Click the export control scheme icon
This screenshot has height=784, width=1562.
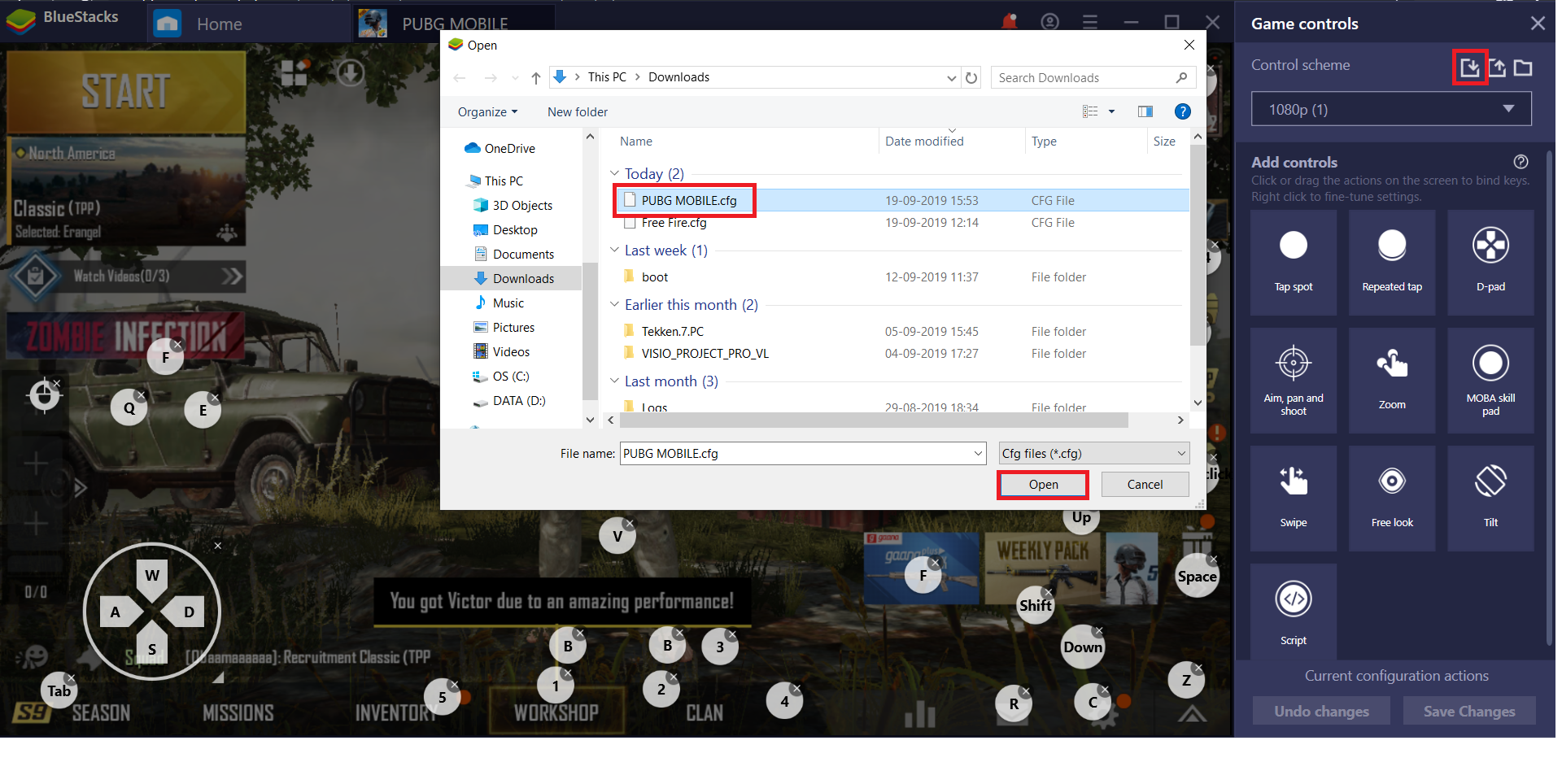[x=1497, y=68]
